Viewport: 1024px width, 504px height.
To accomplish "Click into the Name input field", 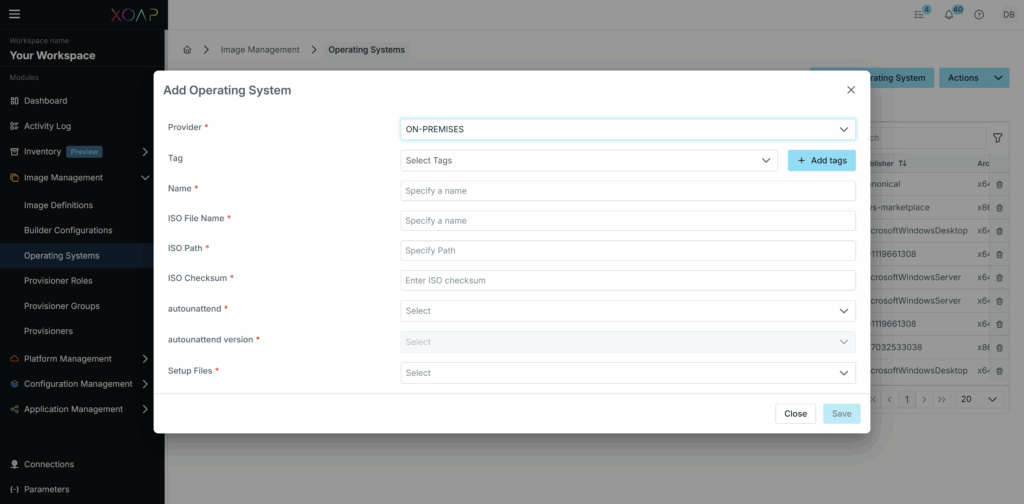I will pos(628,191).
